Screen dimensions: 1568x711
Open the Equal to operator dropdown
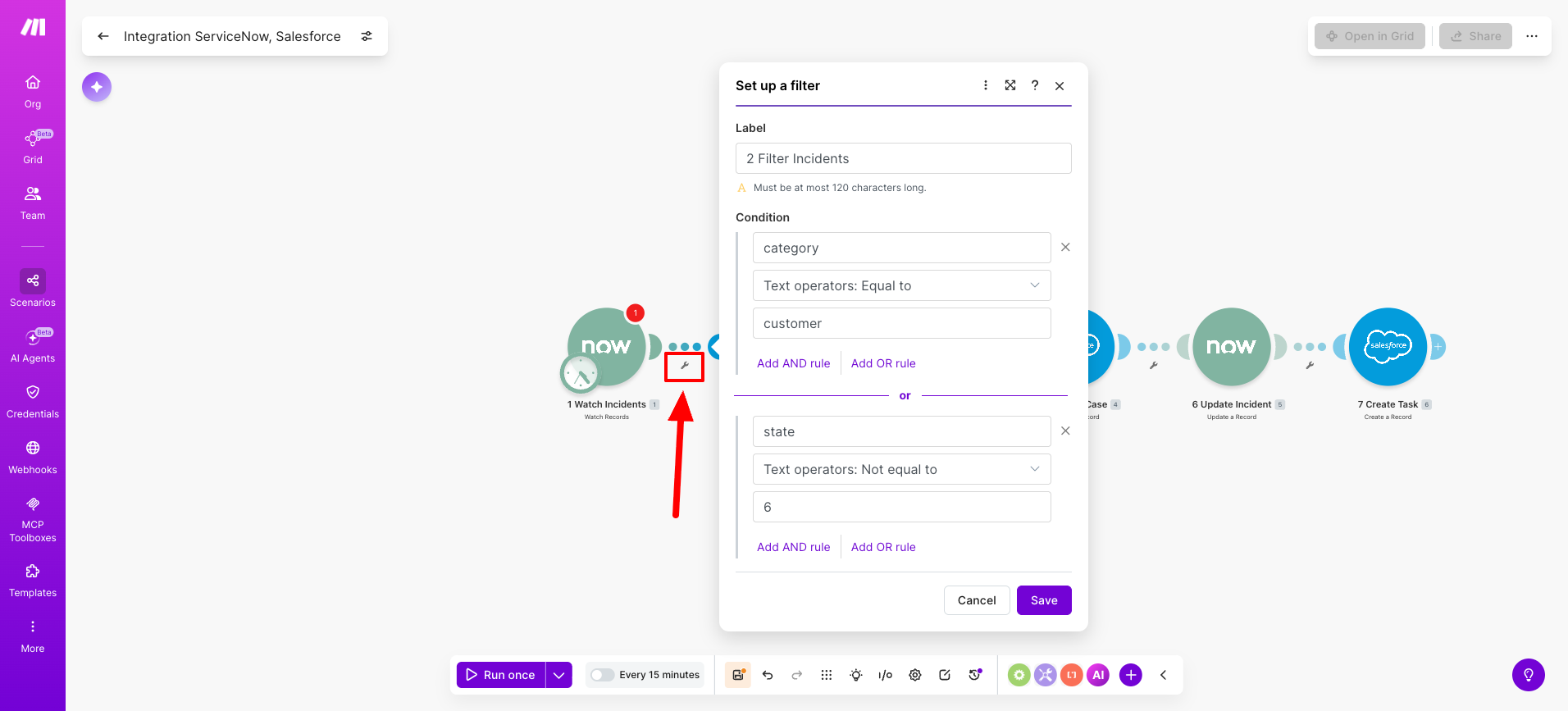pos(902,285)
